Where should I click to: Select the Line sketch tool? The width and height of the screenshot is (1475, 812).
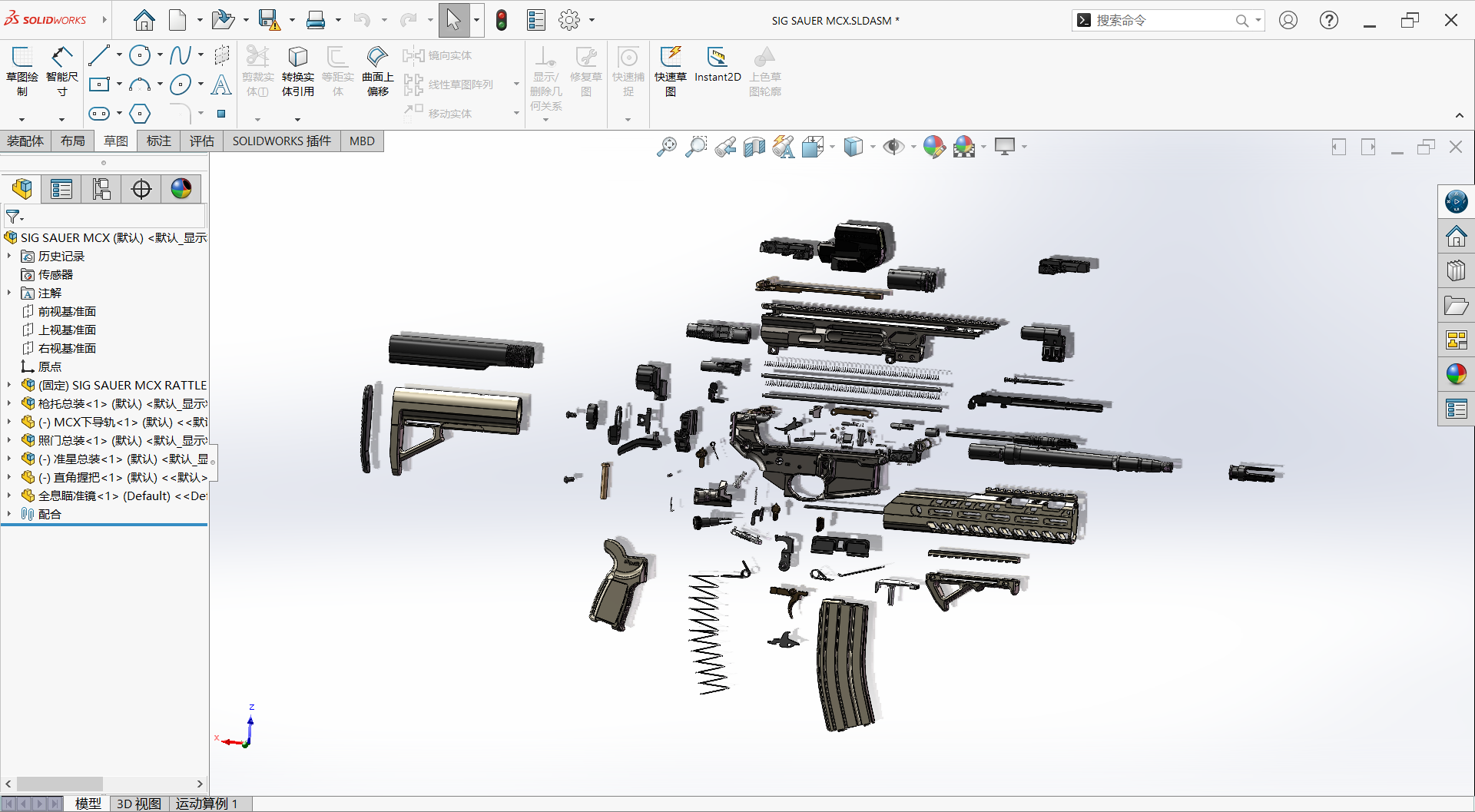click(99, 55)
